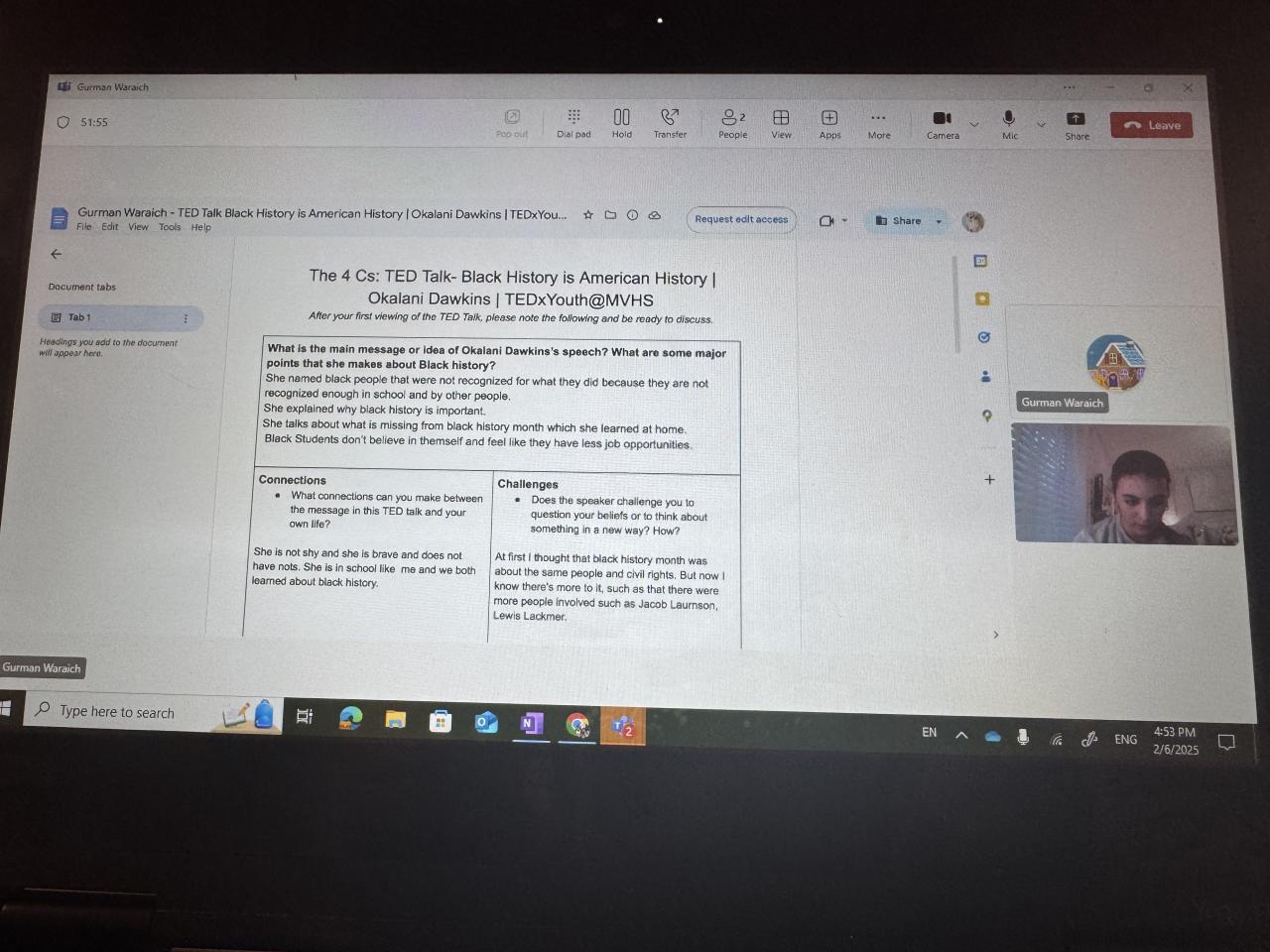Select Gurman Waraich's avatar tile

(x=1115, y=361)
